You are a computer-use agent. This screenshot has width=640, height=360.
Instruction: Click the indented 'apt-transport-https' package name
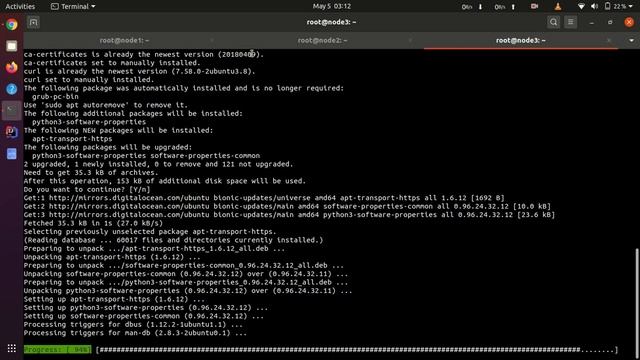(72, 139)
